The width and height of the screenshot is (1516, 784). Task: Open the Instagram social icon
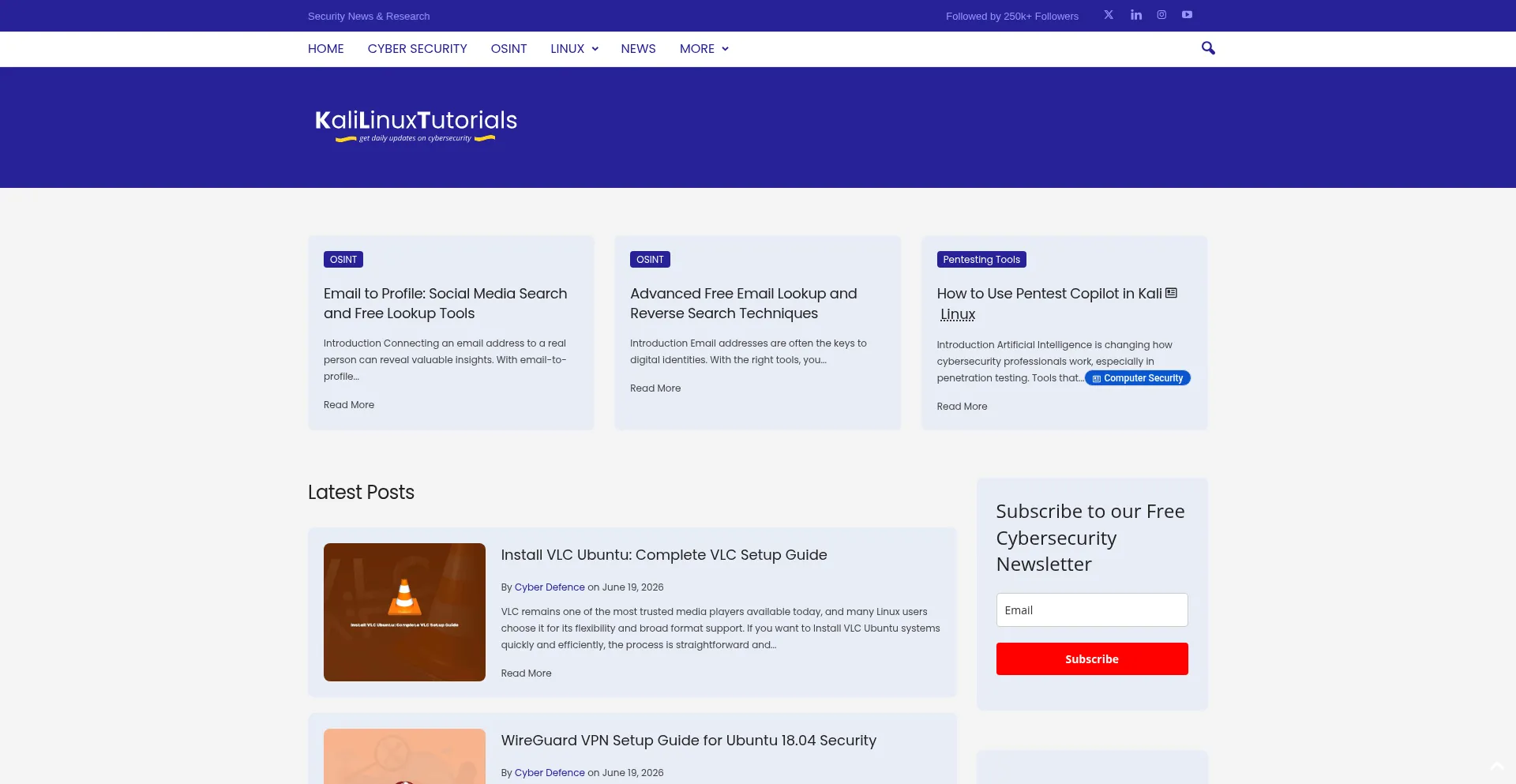1161,15
